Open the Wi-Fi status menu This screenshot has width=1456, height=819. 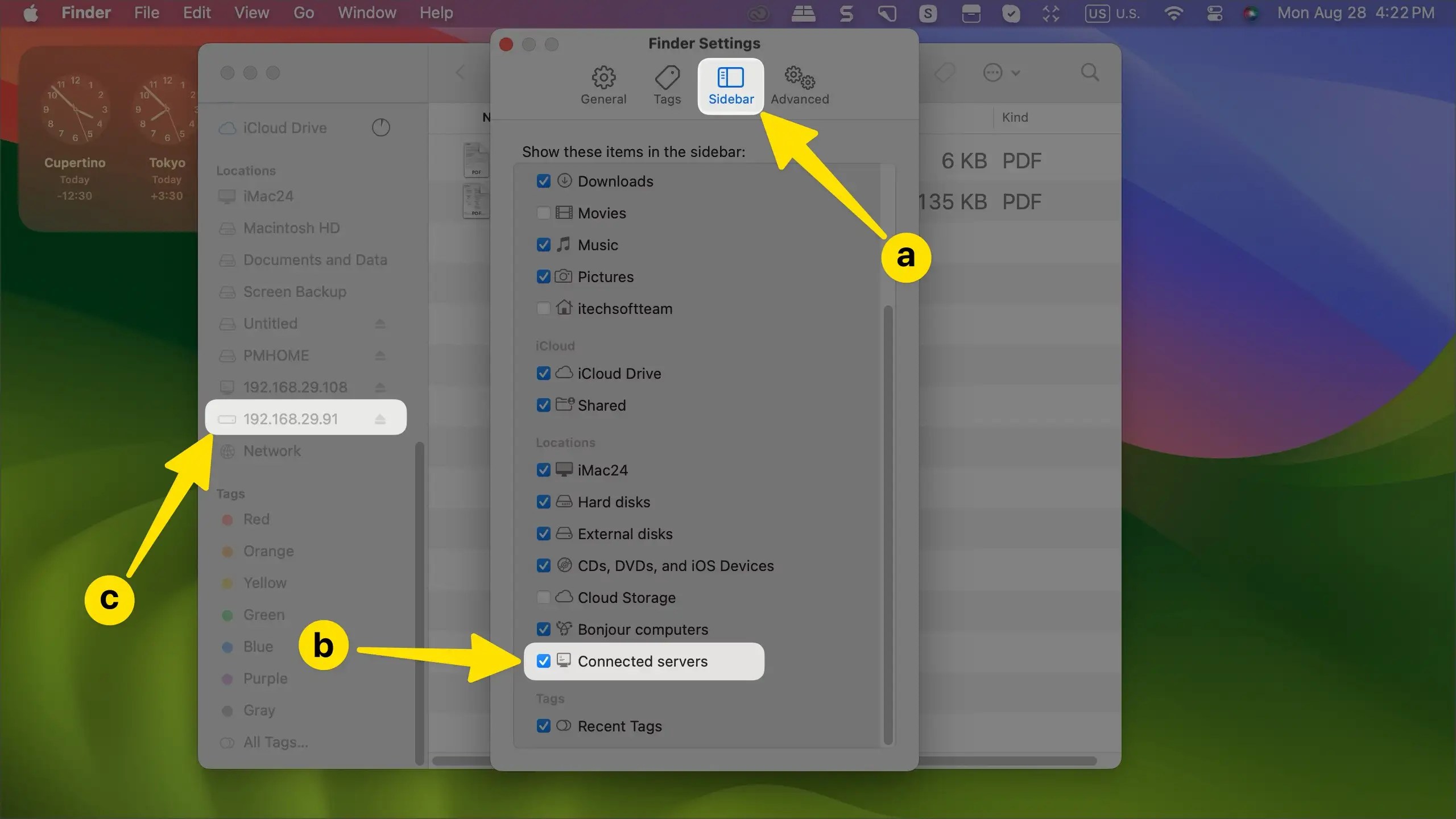(1174, 13)
